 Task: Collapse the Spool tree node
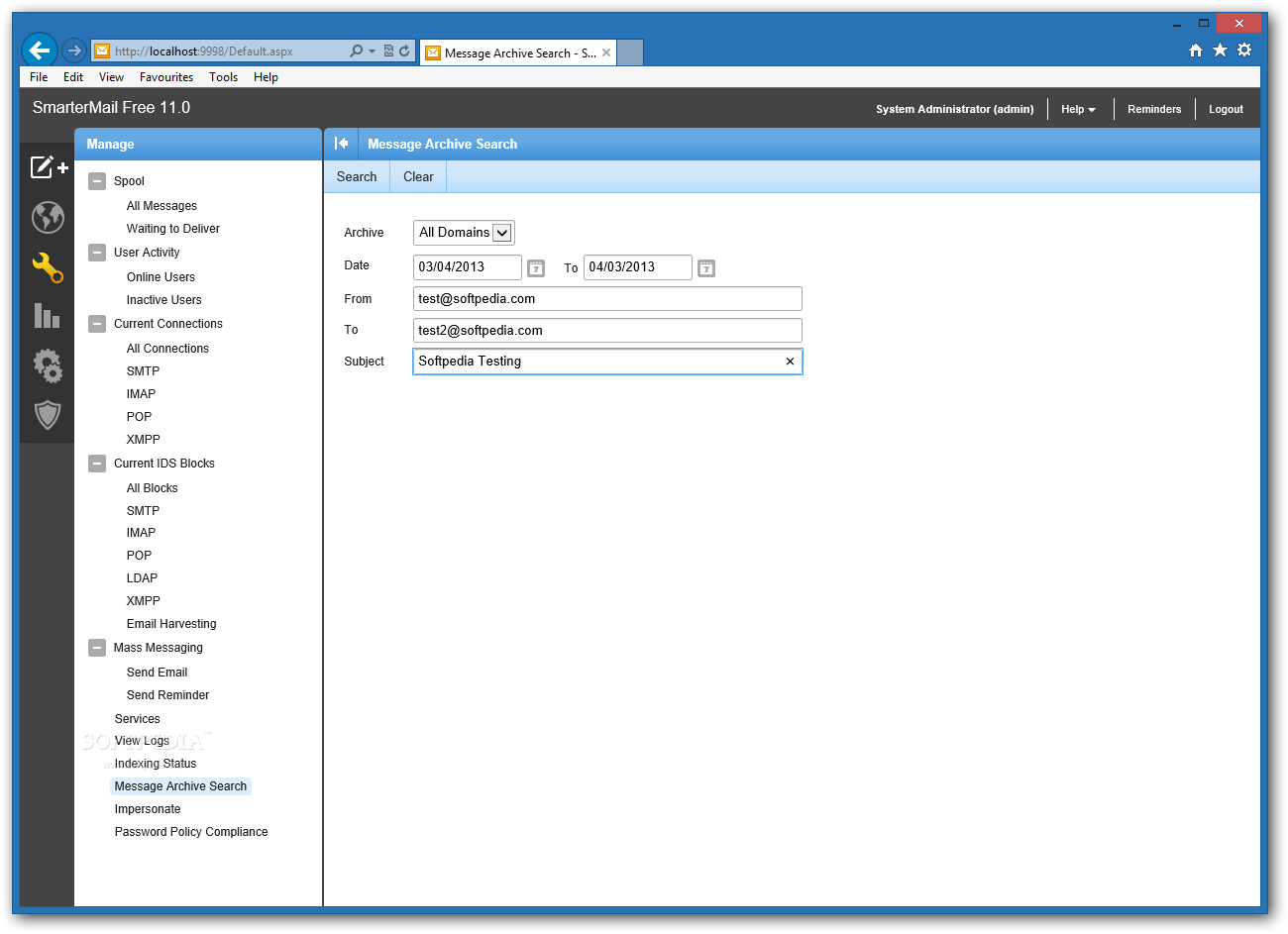97,181
